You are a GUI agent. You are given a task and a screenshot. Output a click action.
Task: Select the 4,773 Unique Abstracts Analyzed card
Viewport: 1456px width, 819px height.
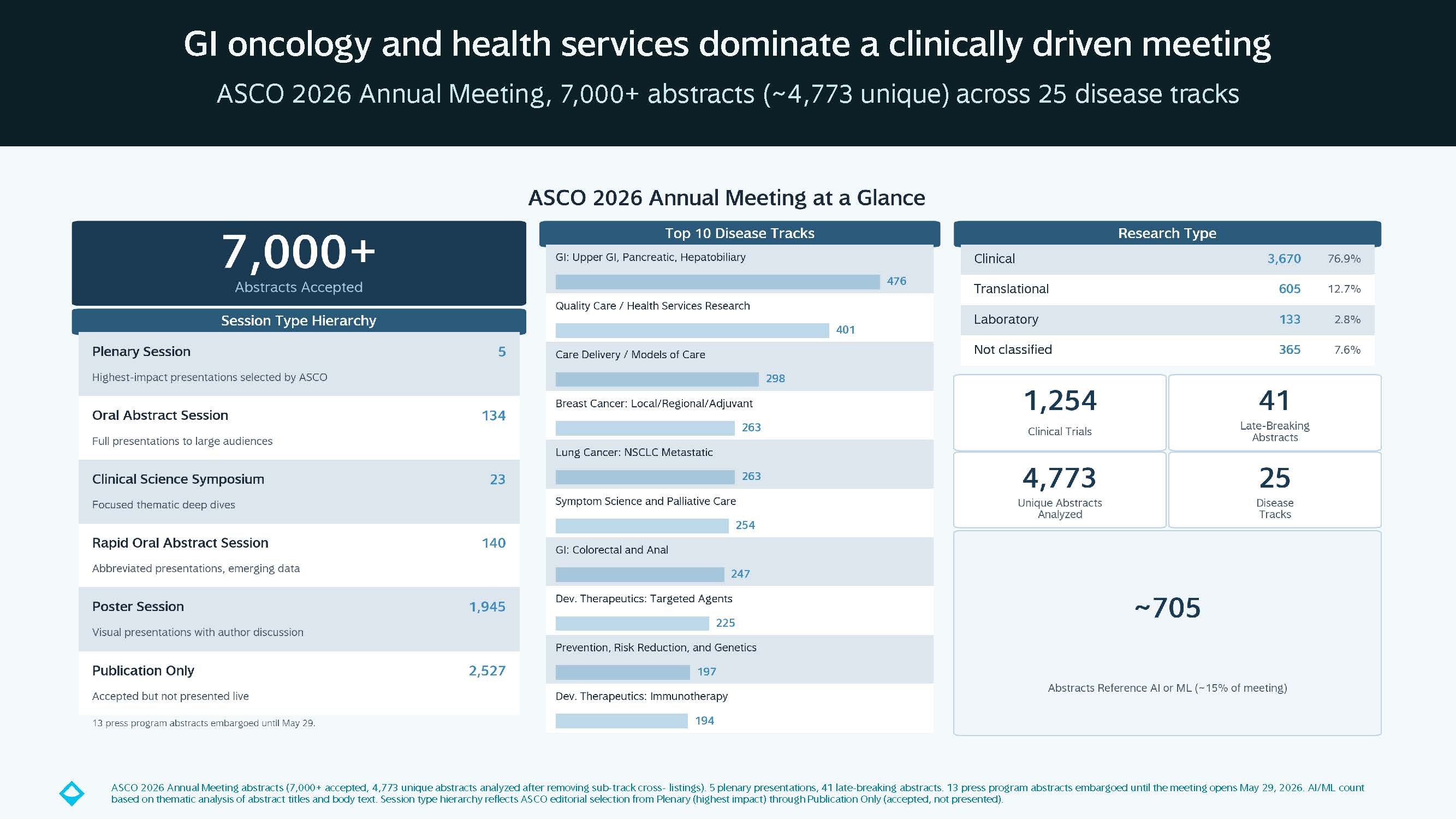pyautogui.click(x=1060, y=489)
